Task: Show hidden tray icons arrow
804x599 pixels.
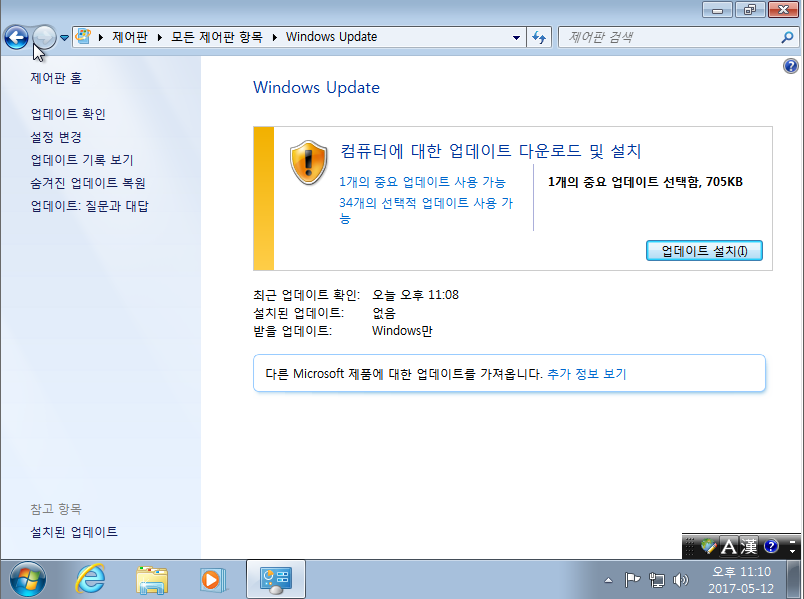Action: (x=608, y=581)
